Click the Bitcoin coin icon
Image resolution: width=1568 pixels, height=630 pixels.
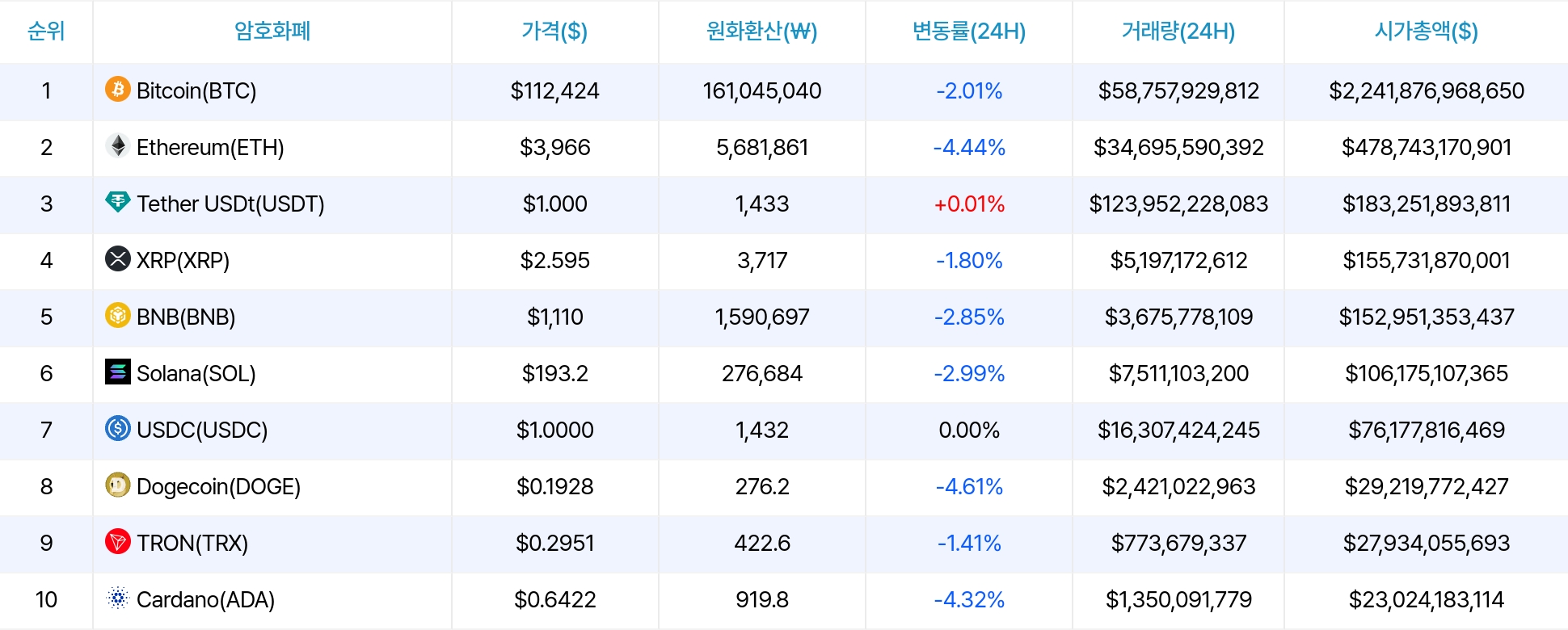(x=118, y=89)
